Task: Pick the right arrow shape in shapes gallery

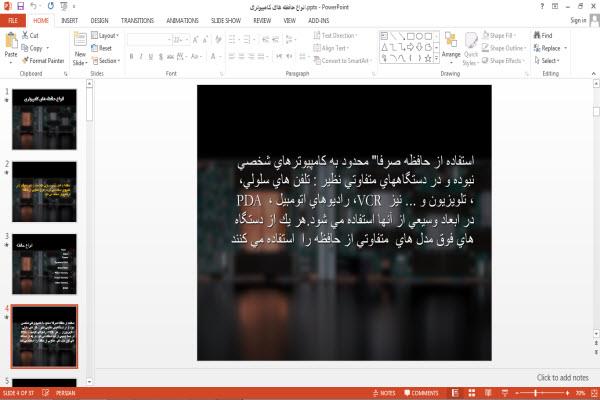Action: (411, 47)
